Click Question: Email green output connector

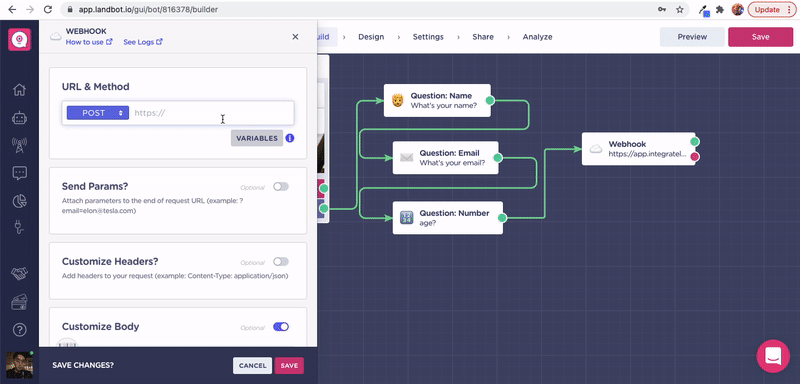coord(498,158)
